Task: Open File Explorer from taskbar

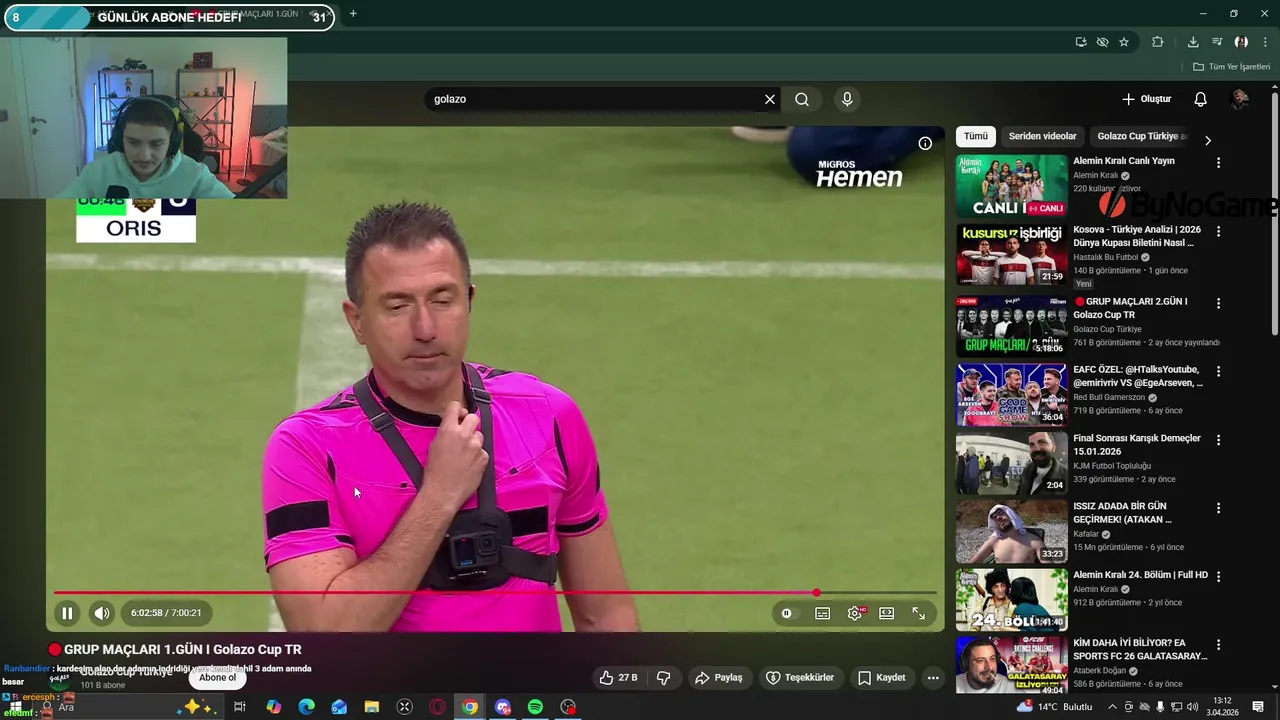Action: (371, 707)
